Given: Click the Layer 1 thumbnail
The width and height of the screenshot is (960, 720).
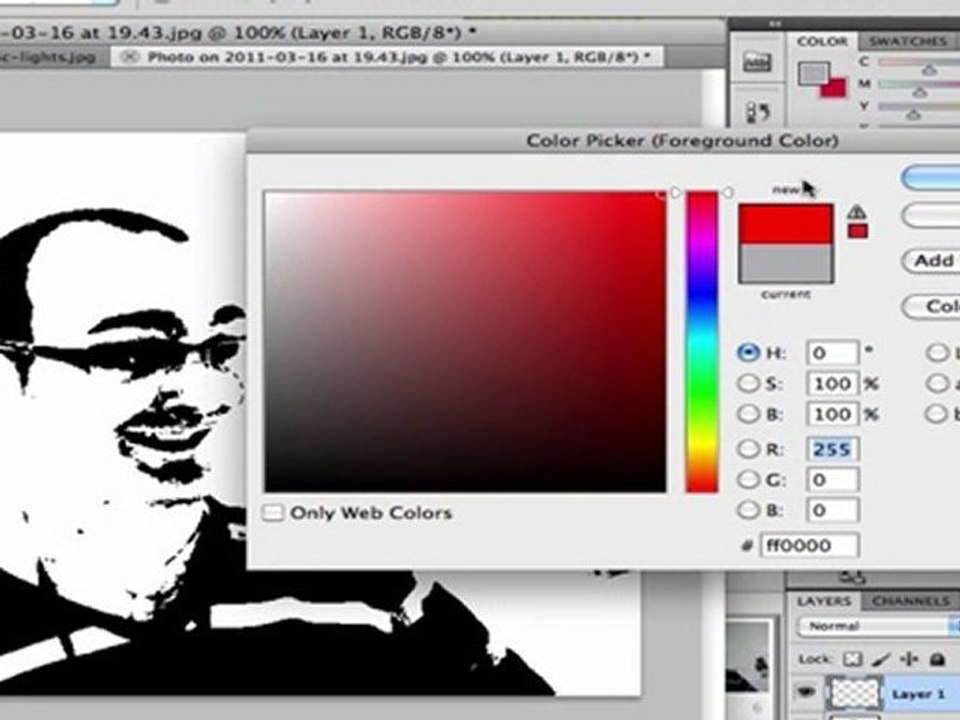Looking at the screenshot, I should pos(854,694).
